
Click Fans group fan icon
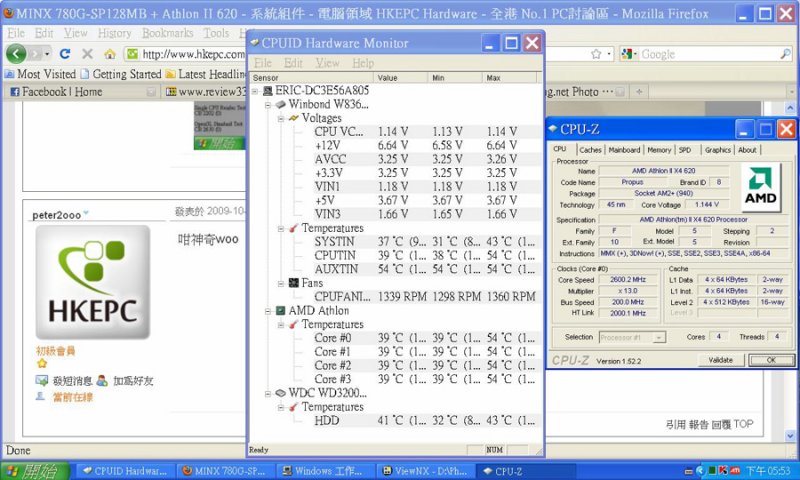coord(293,283)
